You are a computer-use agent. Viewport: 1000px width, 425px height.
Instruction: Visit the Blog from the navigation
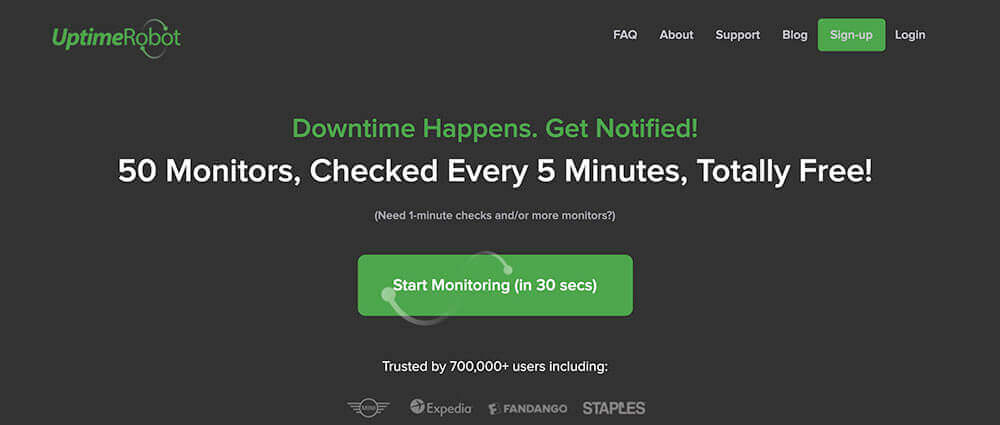coord(795,35)
